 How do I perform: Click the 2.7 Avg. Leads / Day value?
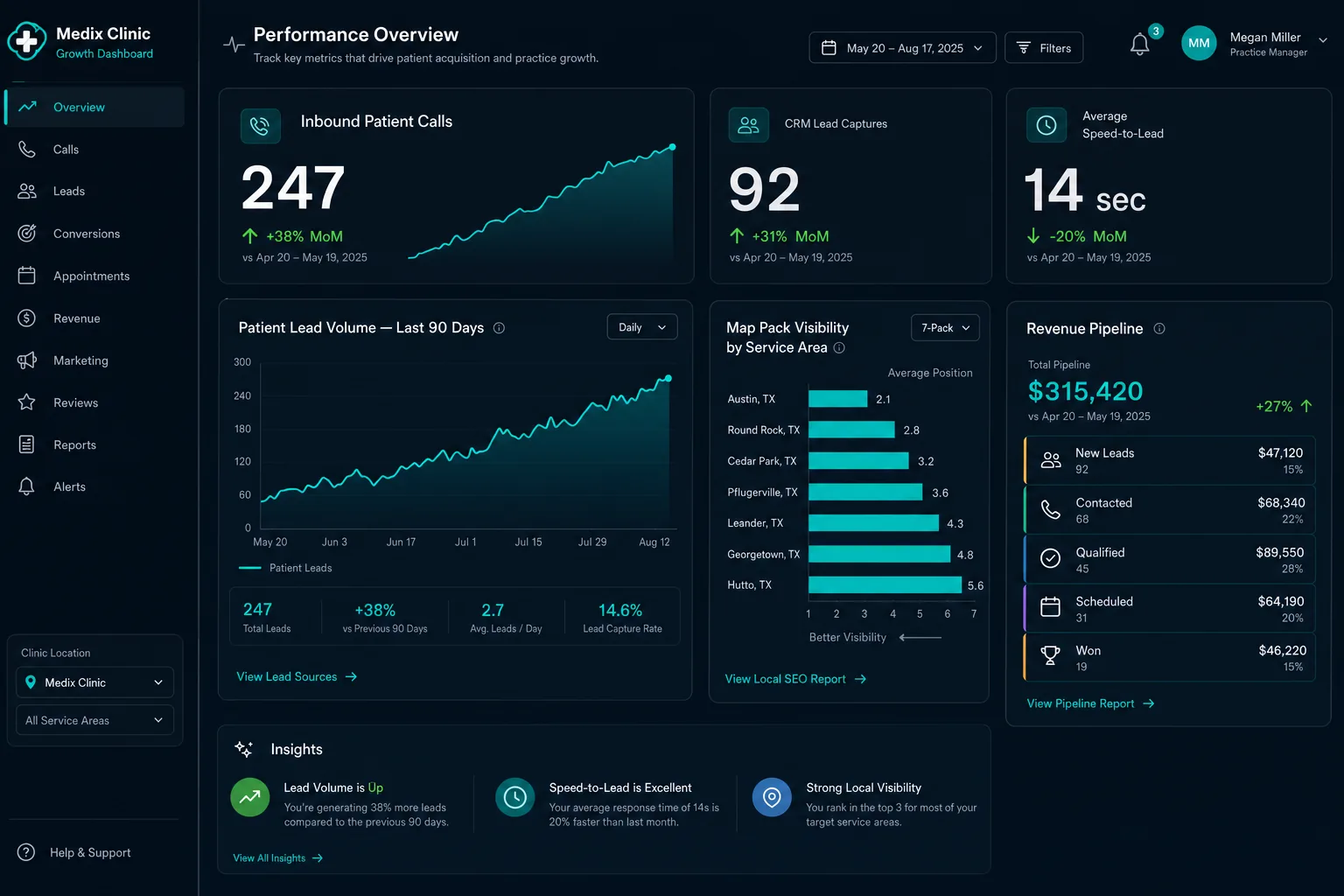[x=493, y=610]
